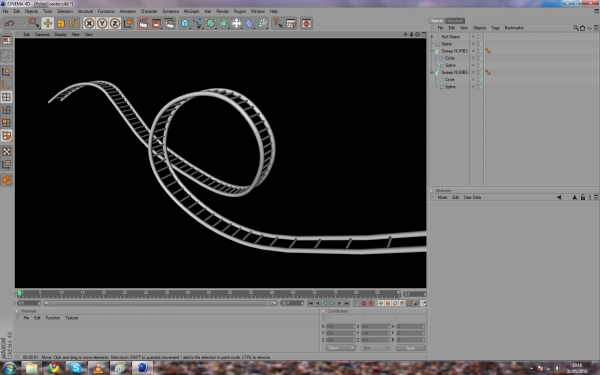Click the Apply button in Coordinates
The height and width of the screenshot is (375, 600).
410,348
